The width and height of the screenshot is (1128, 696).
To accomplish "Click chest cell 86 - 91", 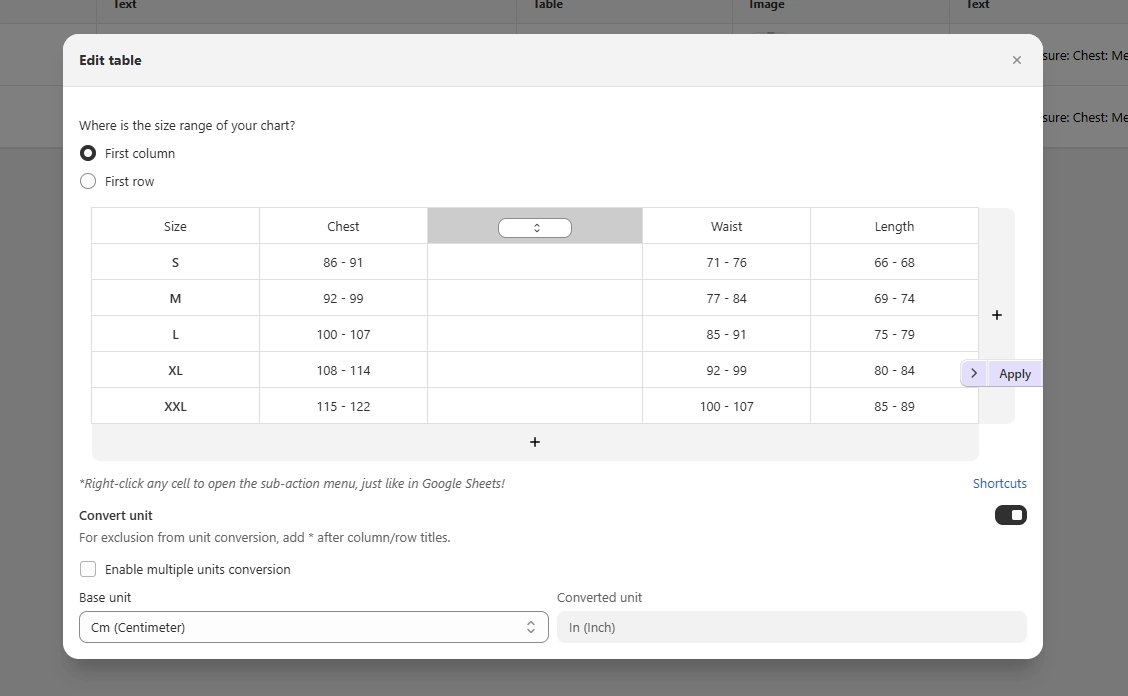I will coord(343,262).
